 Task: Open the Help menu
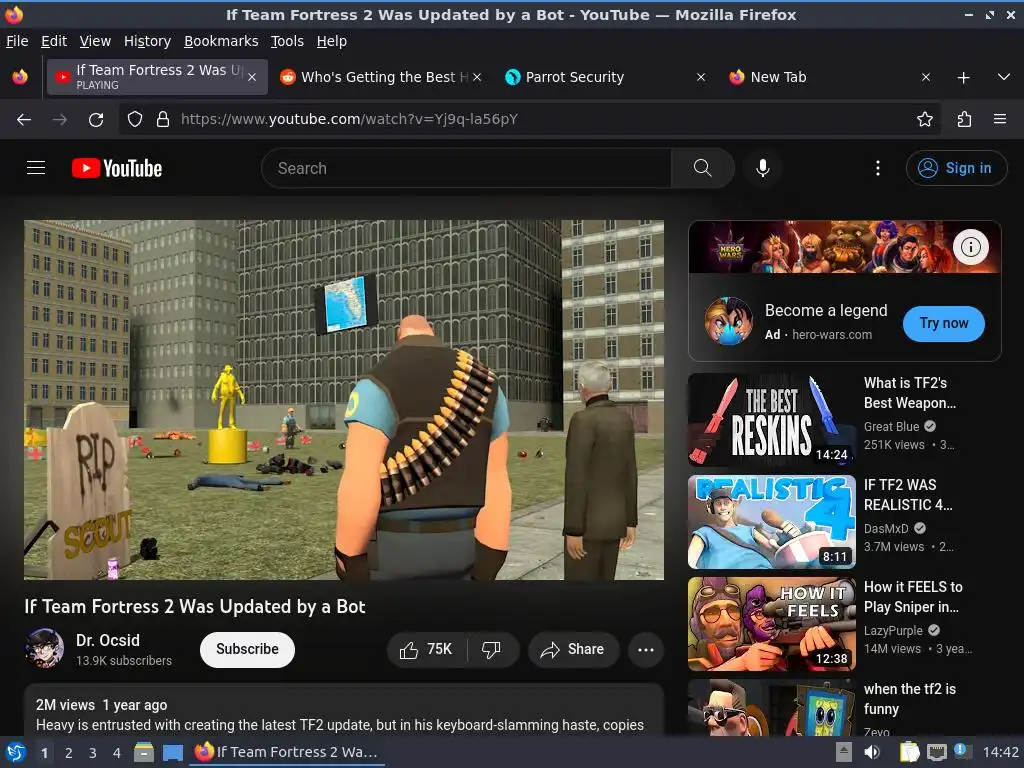(332, 41)
